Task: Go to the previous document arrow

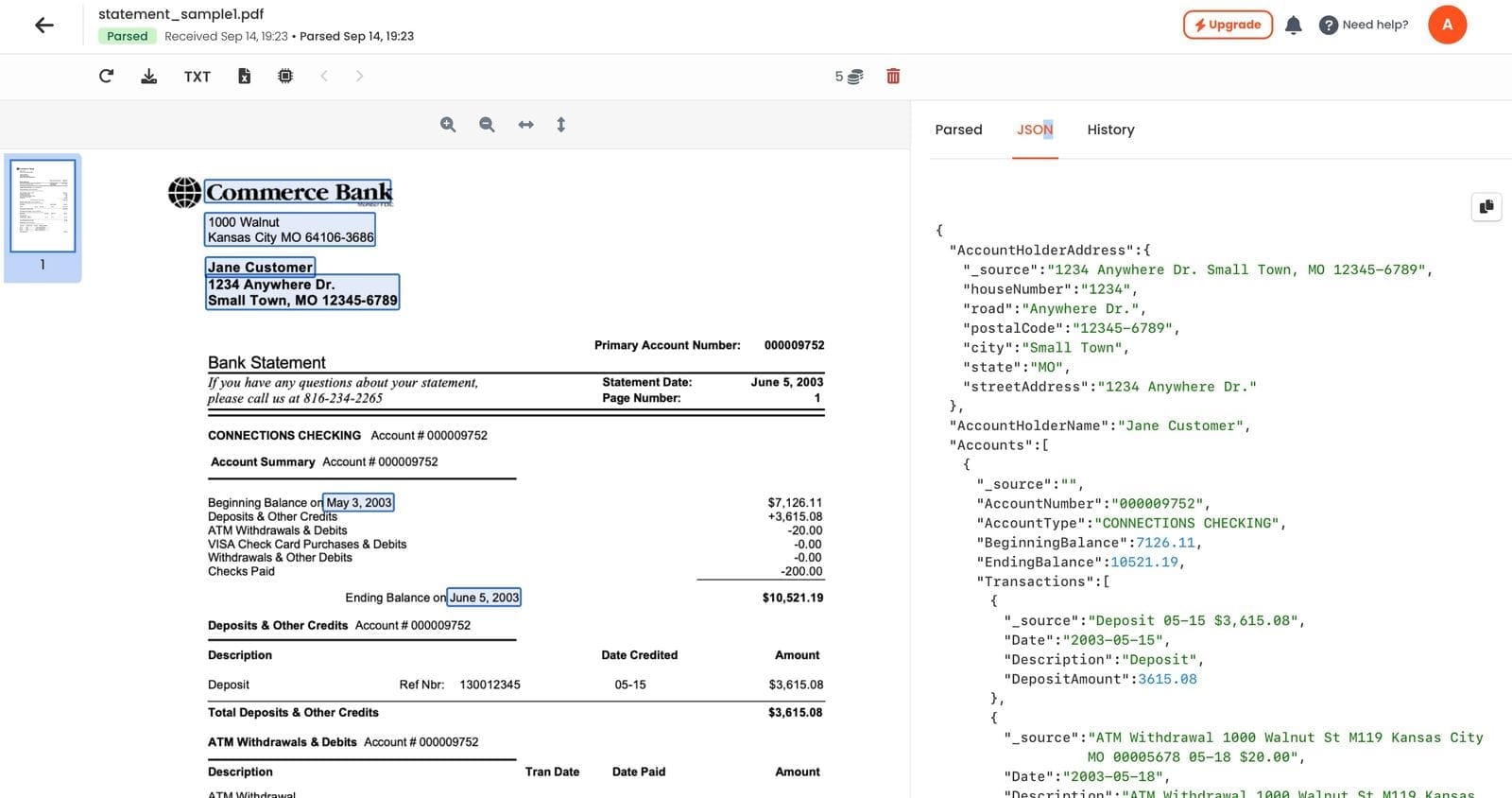Action: point(324,77)
